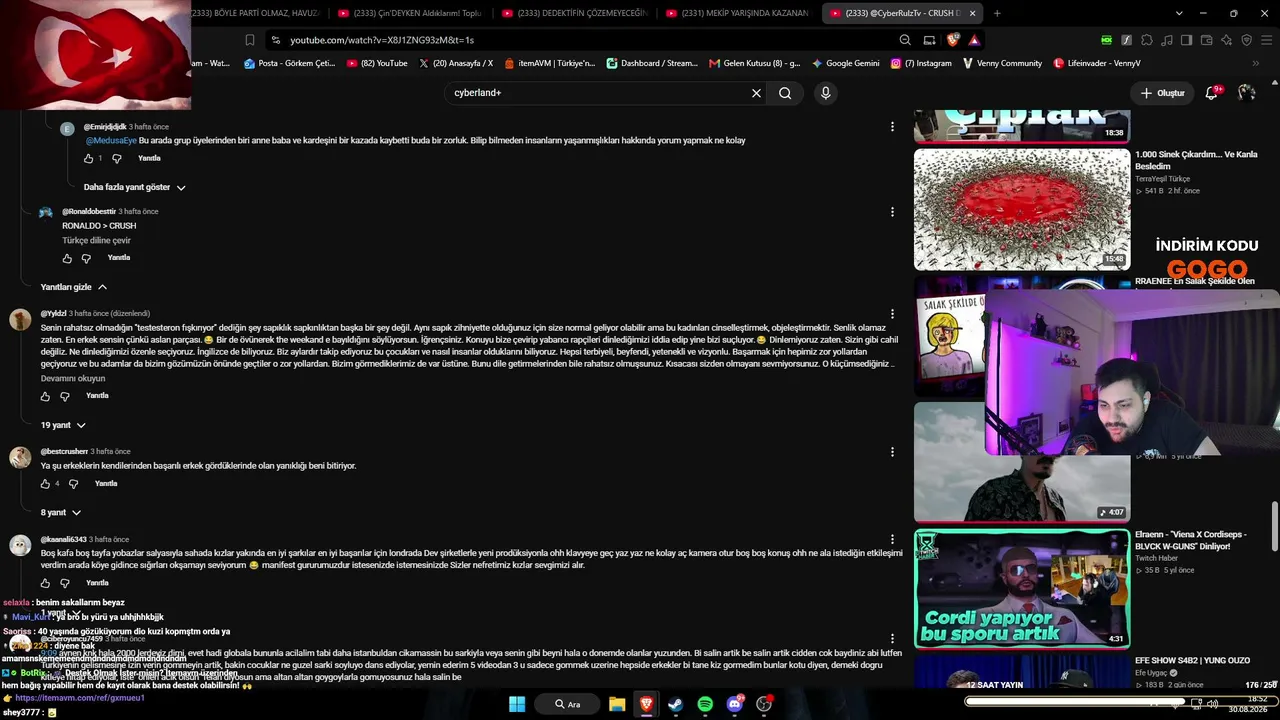Open the Brave Wallet icon
The image size is (1280, 720).
(x=1206, y=40)
